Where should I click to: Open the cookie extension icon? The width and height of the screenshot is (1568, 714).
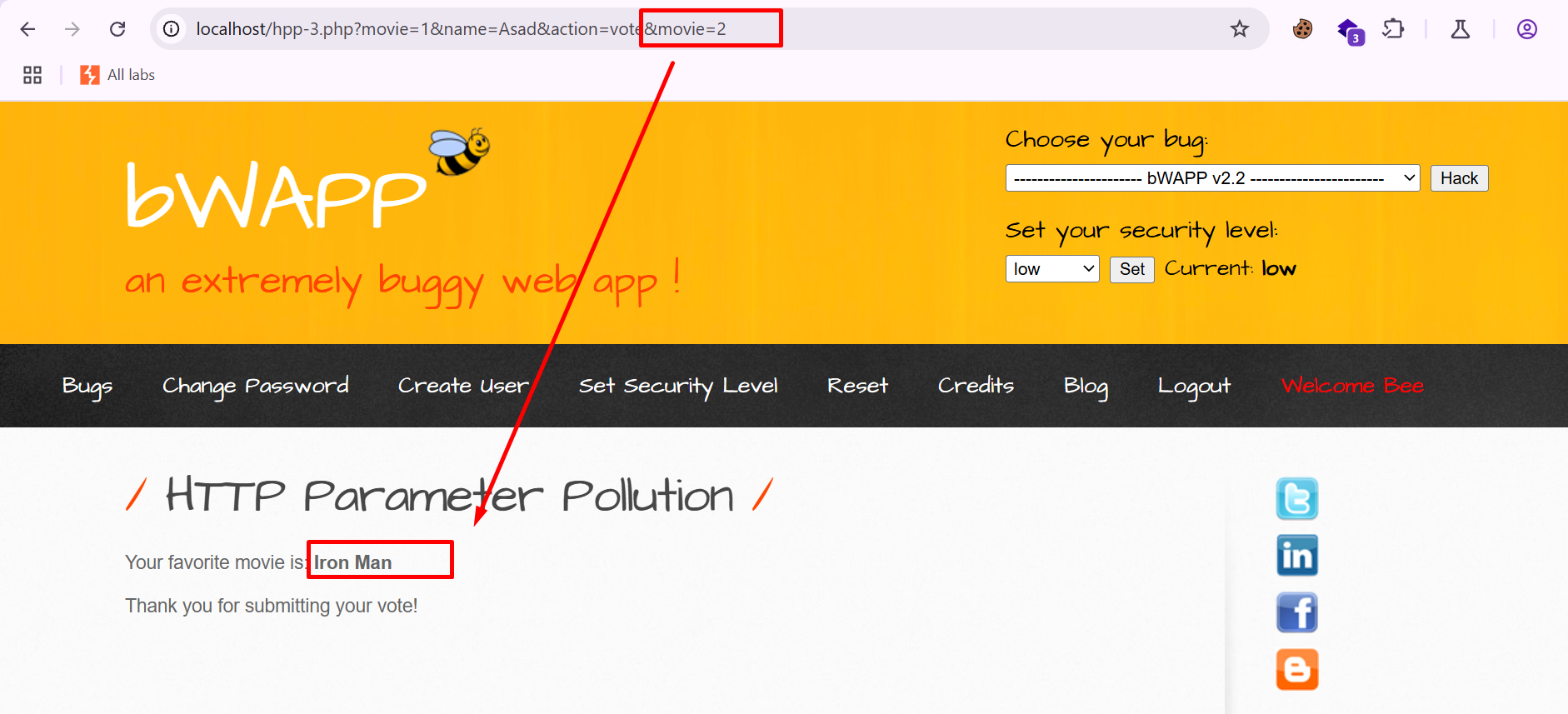[x=1302, y=29]
